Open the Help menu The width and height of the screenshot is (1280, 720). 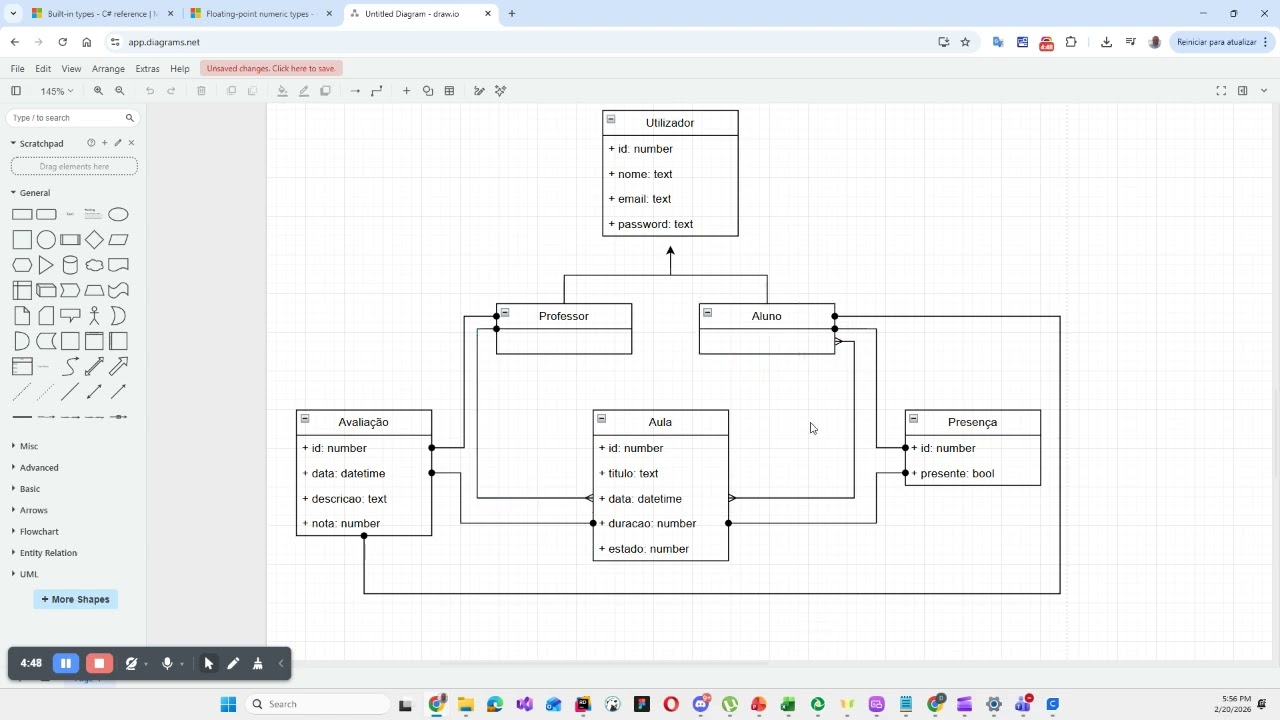click(x=180, y=69)
